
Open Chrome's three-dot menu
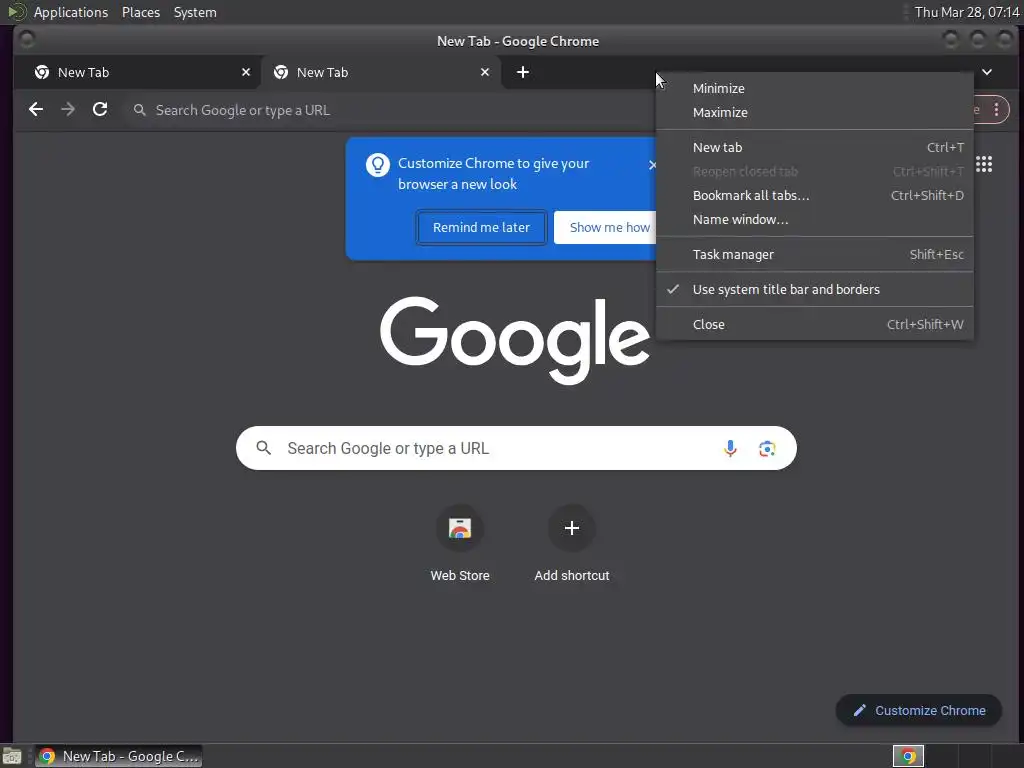pyautogui.click(x=996, y=110)
